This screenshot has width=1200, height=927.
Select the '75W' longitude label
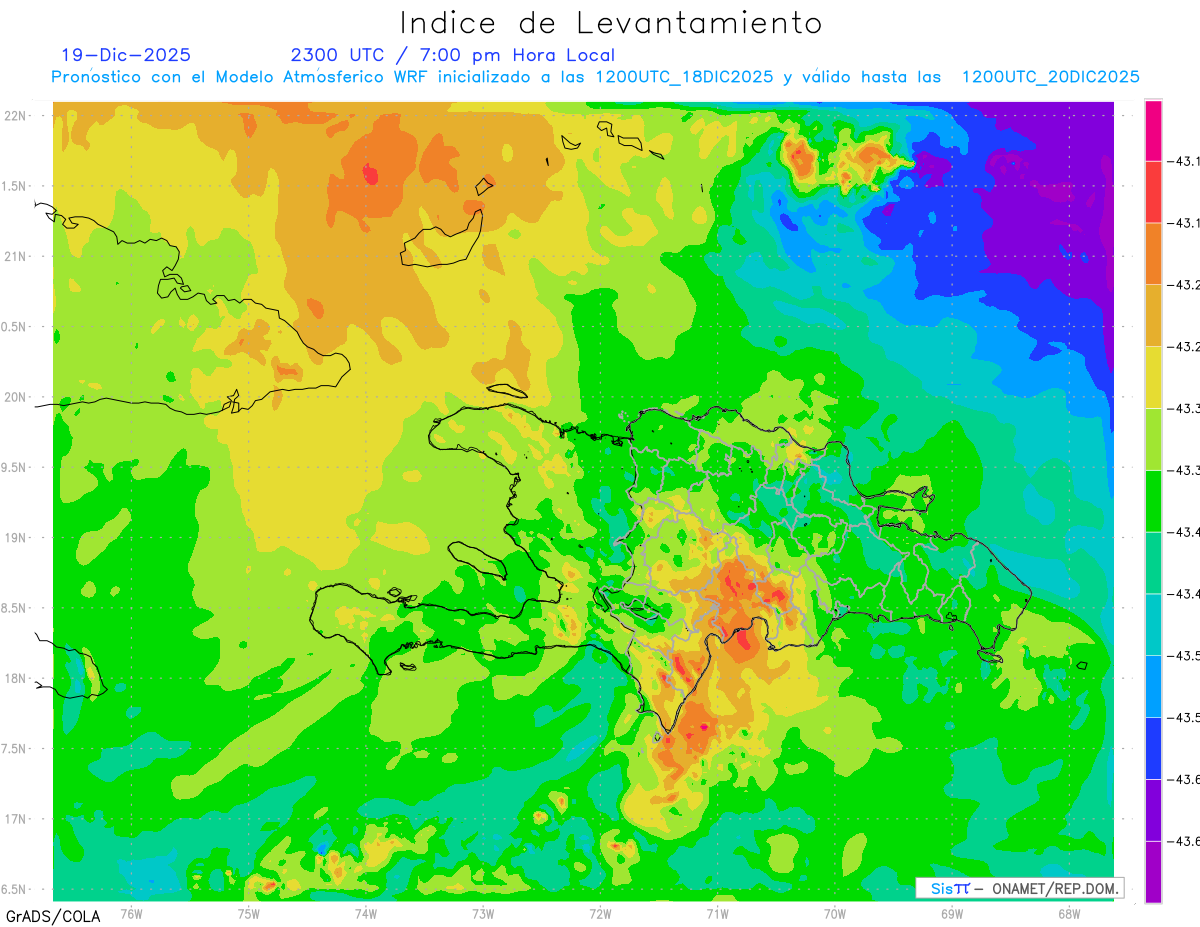click(249, 913)
